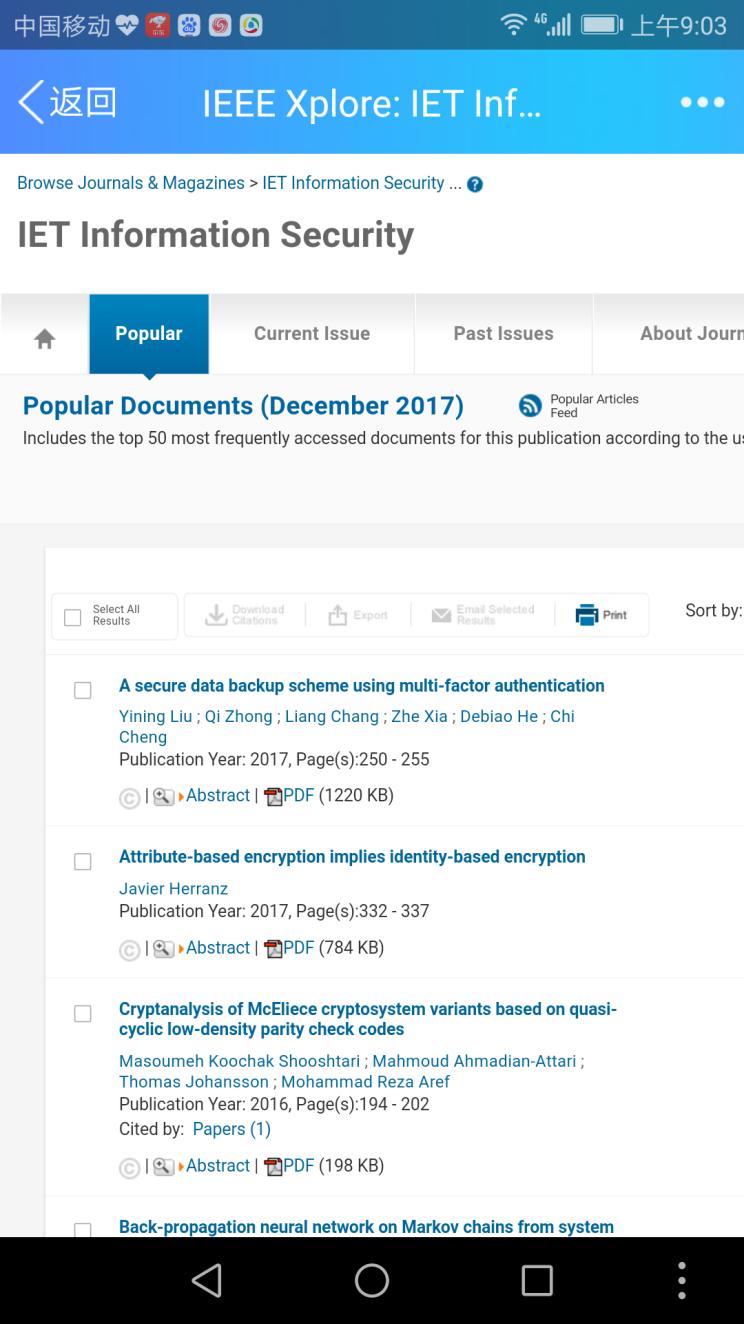Select checkbox for Attribute-based encryption article
This screenshot has height=1324, width=744.
pos(83,862)
